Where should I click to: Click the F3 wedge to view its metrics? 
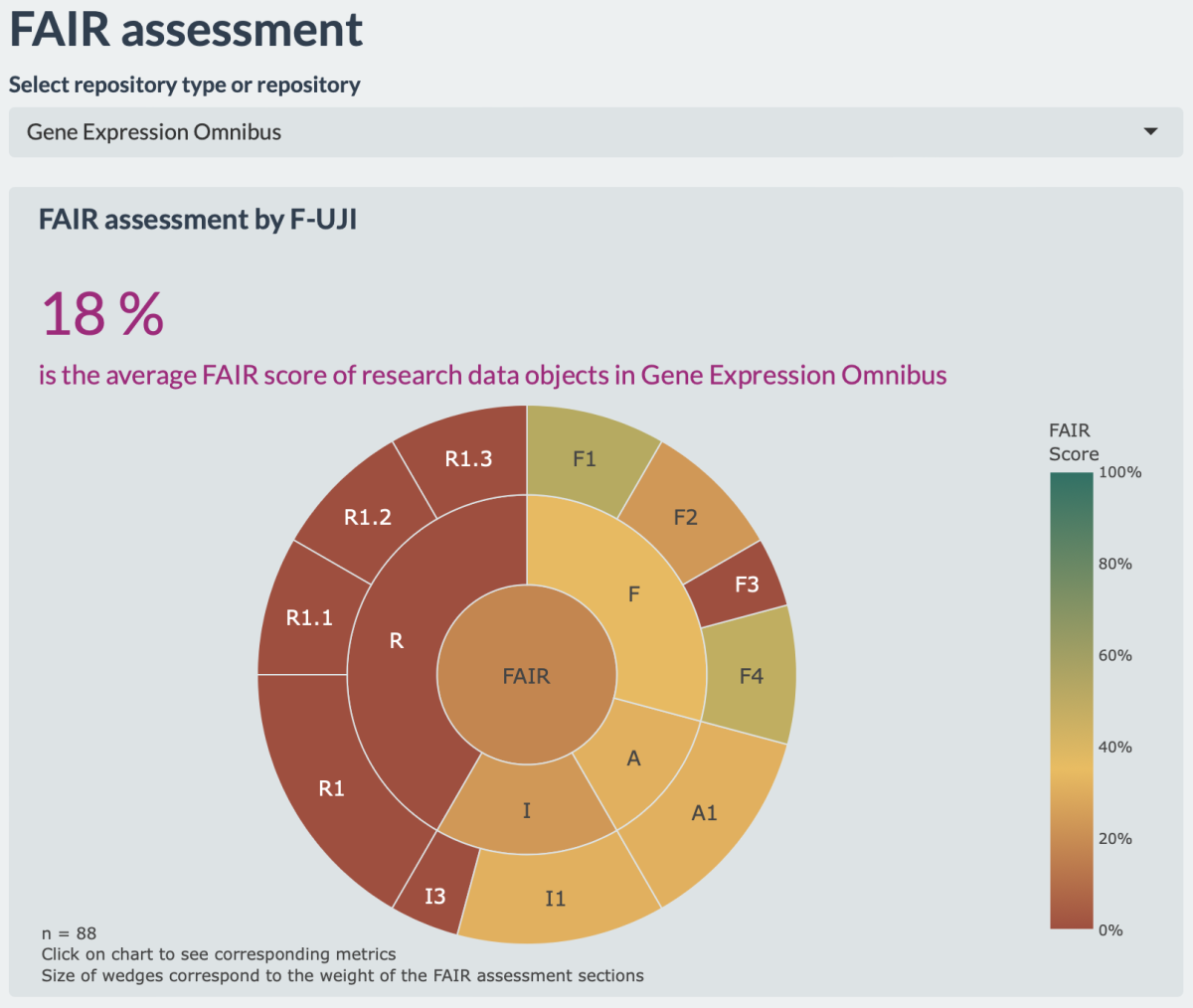[749, 585]
